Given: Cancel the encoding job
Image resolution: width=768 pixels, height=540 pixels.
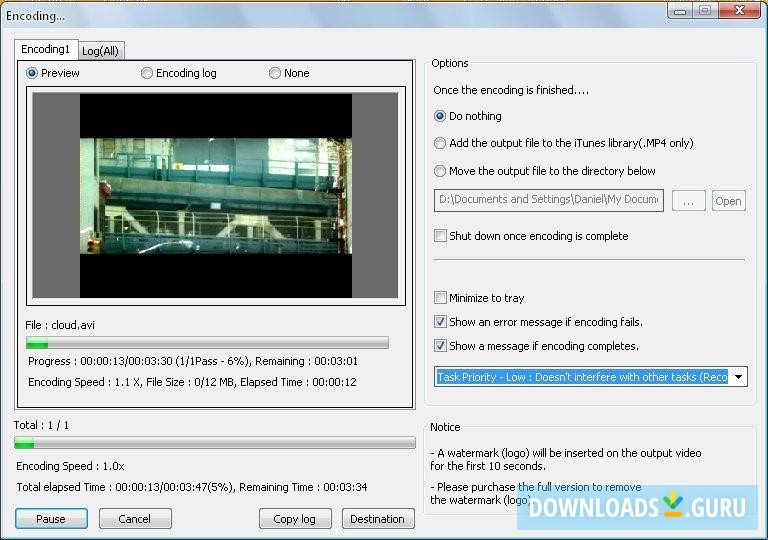Looking at the screenshot, I should tap(135, 518).
